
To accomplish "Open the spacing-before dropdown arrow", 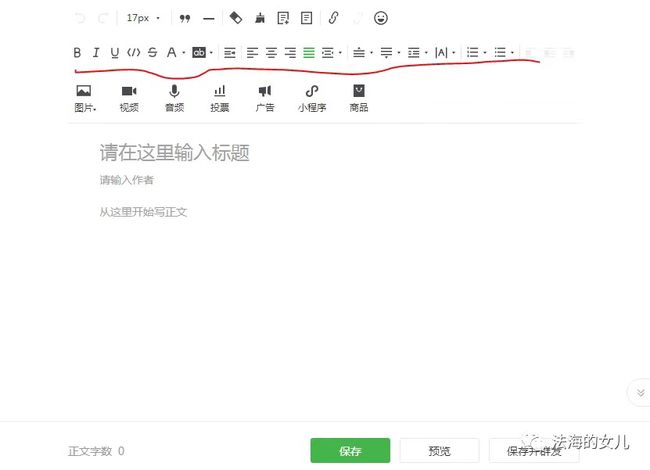I will tap(371, 53).
